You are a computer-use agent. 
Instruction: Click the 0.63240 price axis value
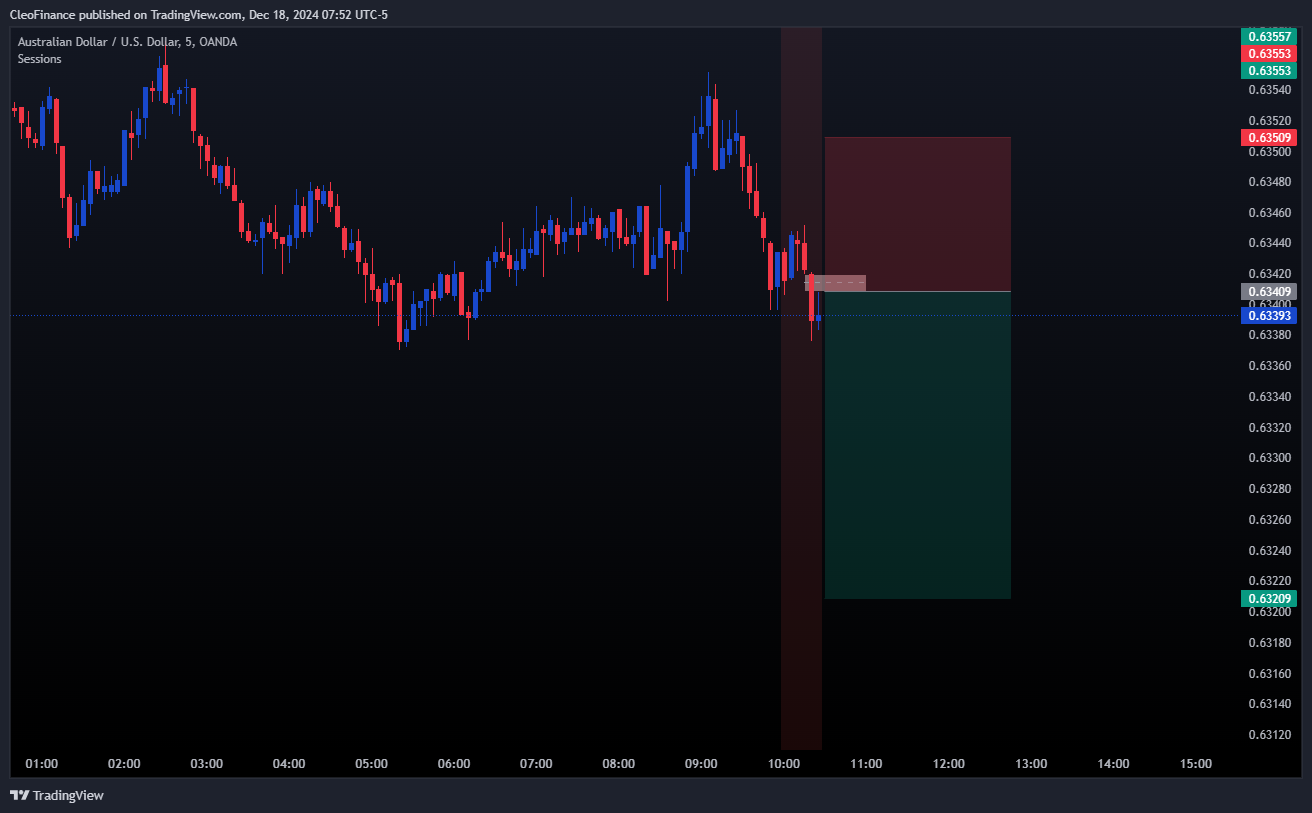pos(1270,550)
